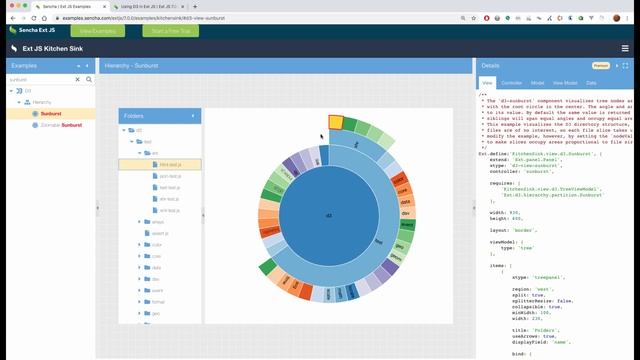Maximize the Details panel with fullscreen icon
Screen dimensions: 640x360
pos(625,66)
